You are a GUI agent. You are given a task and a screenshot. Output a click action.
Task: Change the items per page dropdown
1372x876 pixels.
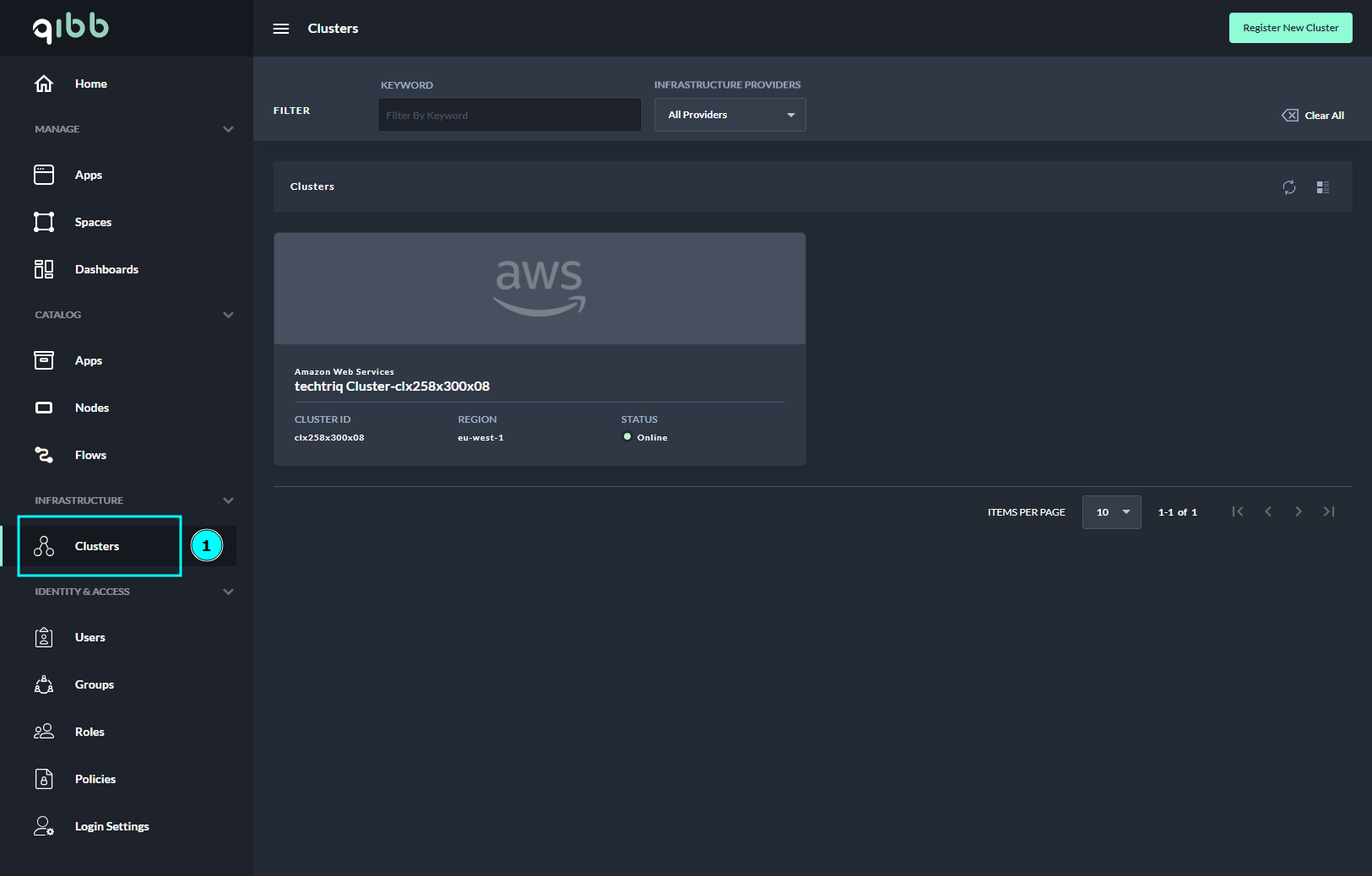pyautogui.click(x=1111, y=512)
